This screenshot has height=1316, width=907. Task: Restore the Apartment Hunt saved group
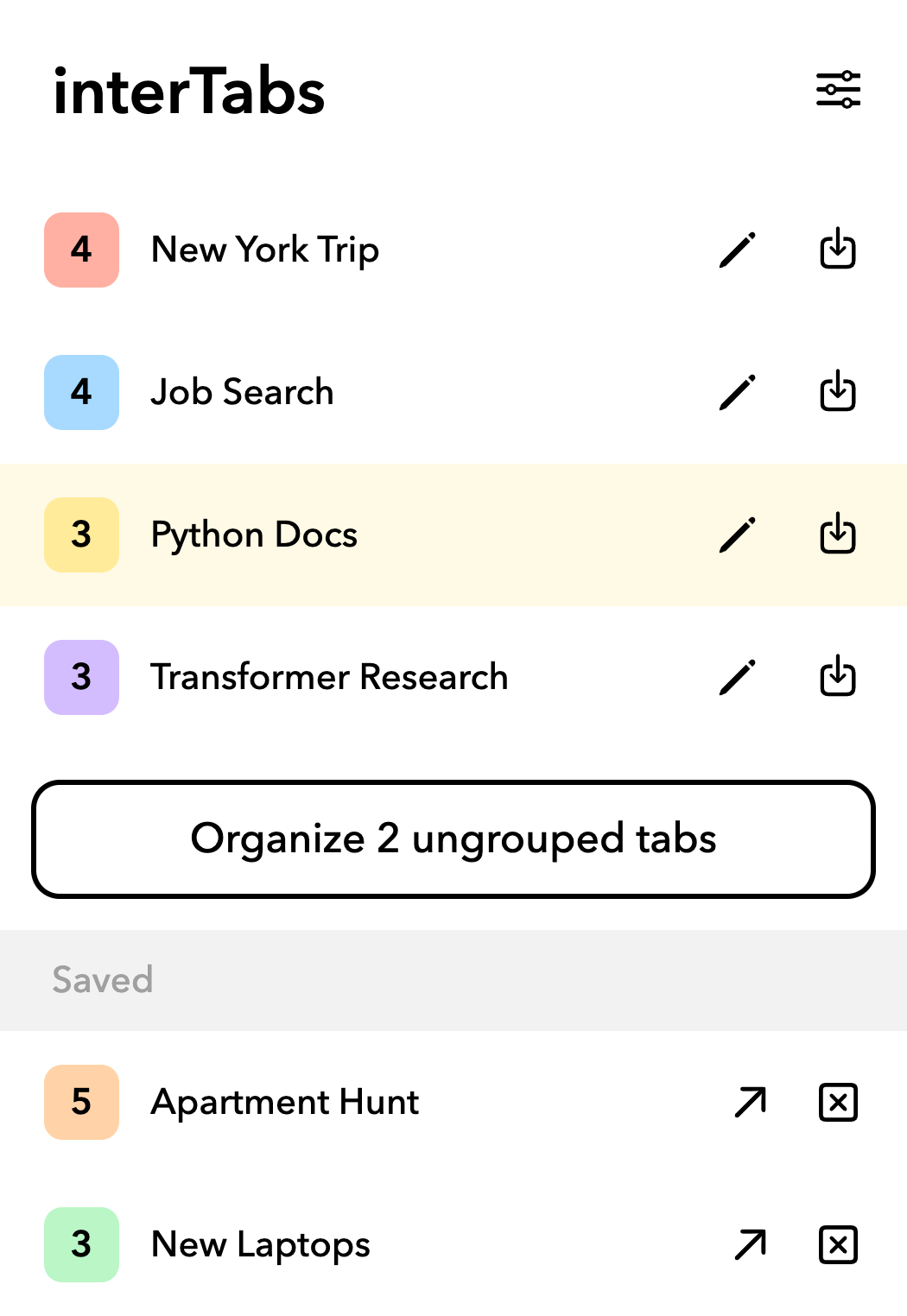pyautogui.click(x=750, y=1103)
